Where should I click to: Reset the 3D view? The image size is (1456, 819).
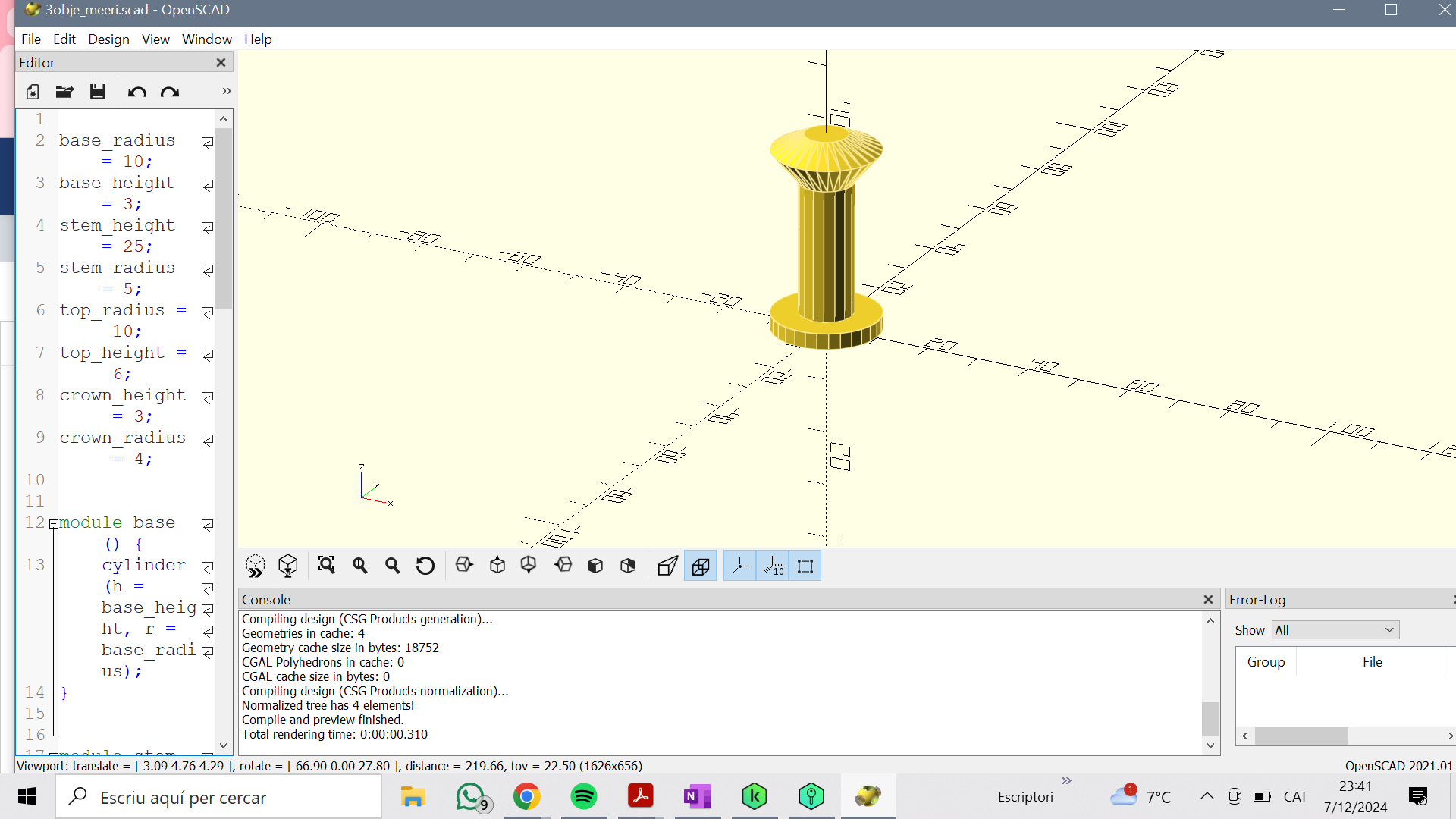(x=425, y=566)
